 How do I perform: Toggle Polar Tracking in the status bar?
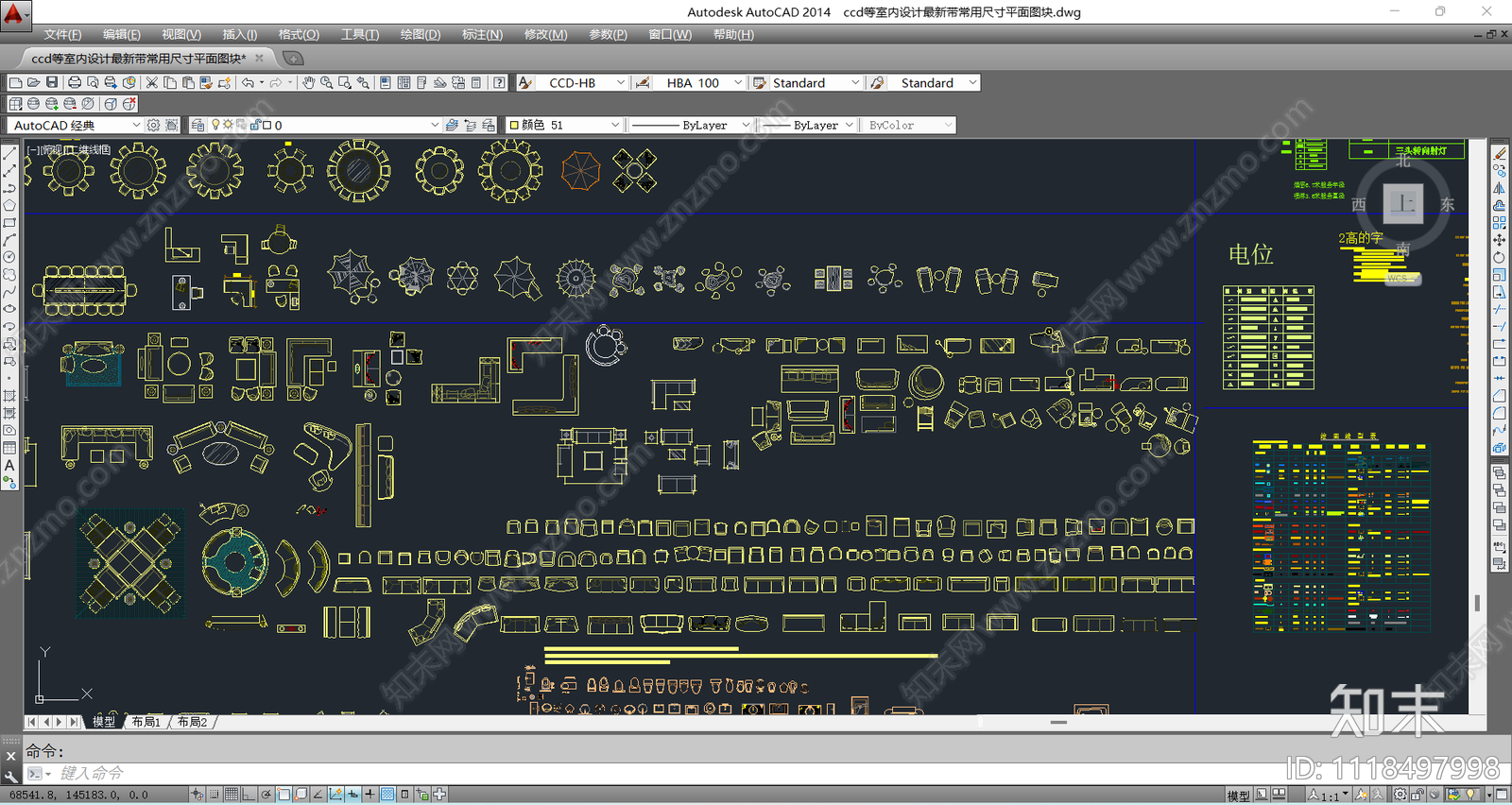[x=266, y=795]
